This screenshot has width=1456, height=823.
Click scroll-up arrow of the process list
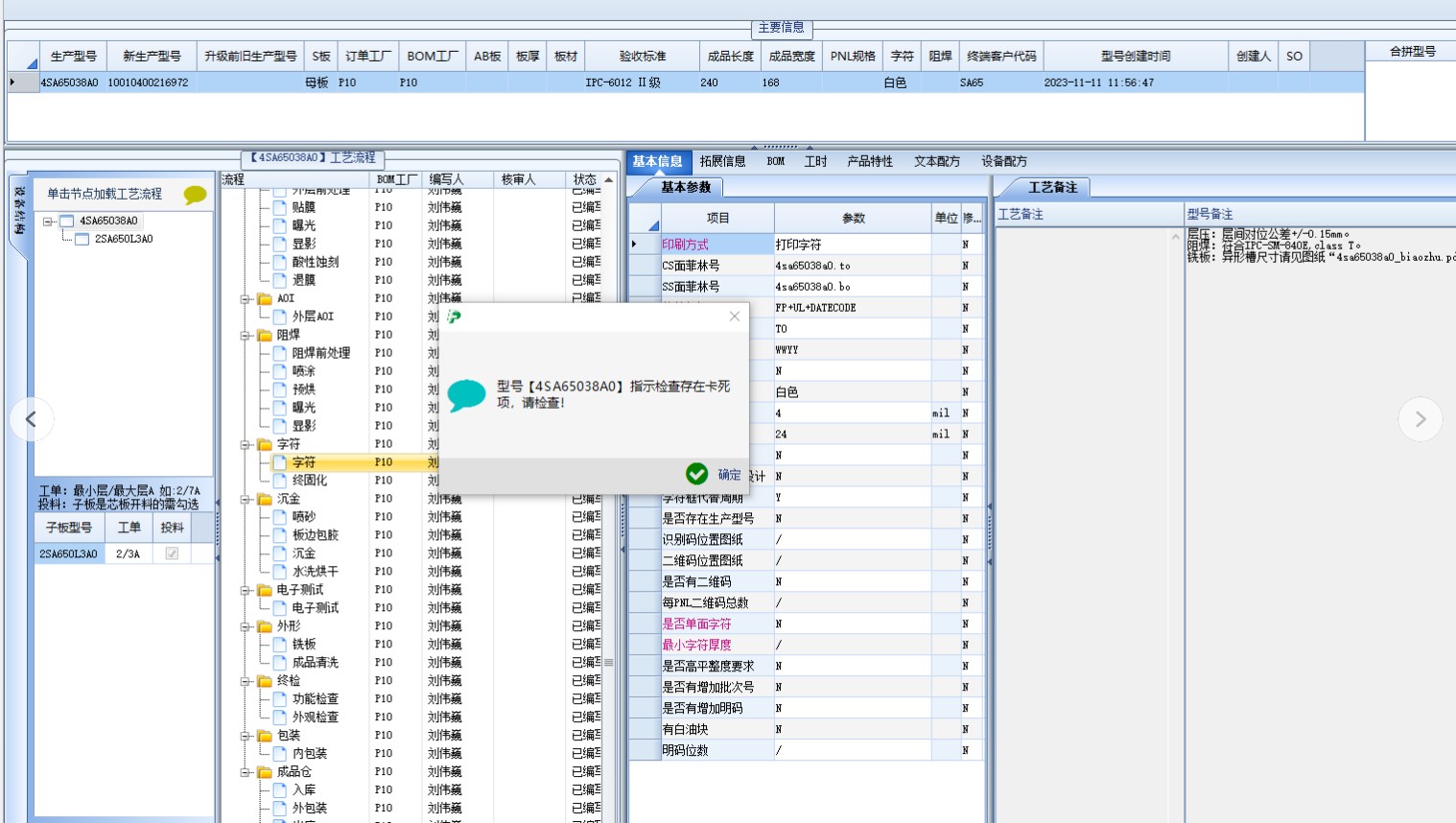click(x=608, y=180)
